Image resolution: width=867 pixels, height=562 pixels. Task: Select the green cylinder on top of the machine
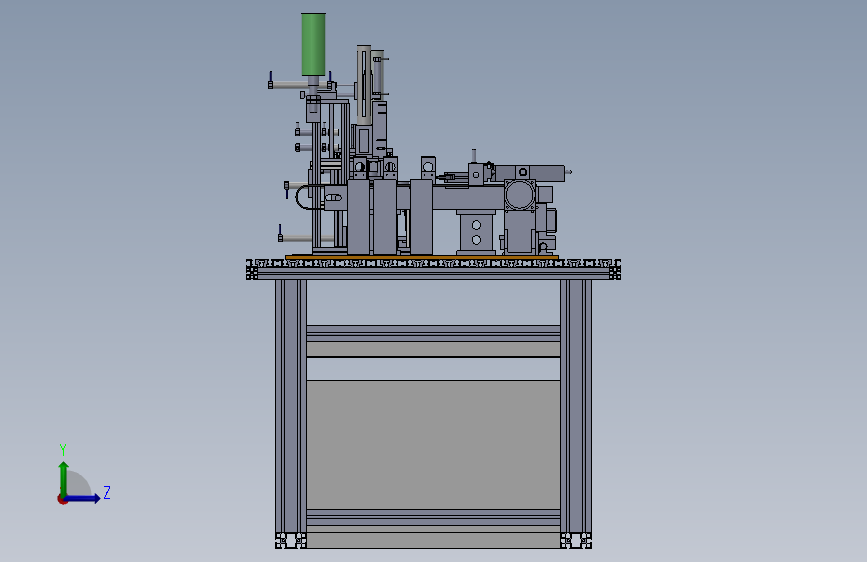pyautogui.click(x=314, y=44)
